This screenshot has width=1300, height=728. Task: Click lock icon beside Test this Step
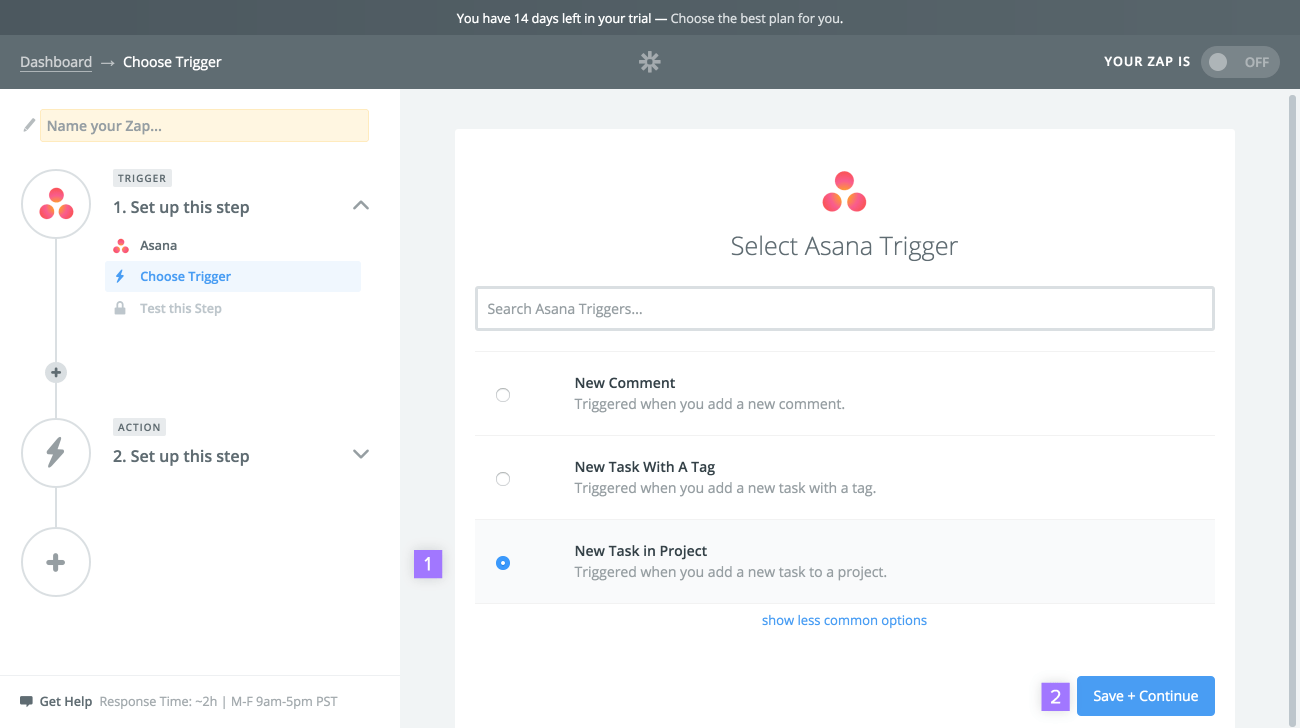click(120, 308)
